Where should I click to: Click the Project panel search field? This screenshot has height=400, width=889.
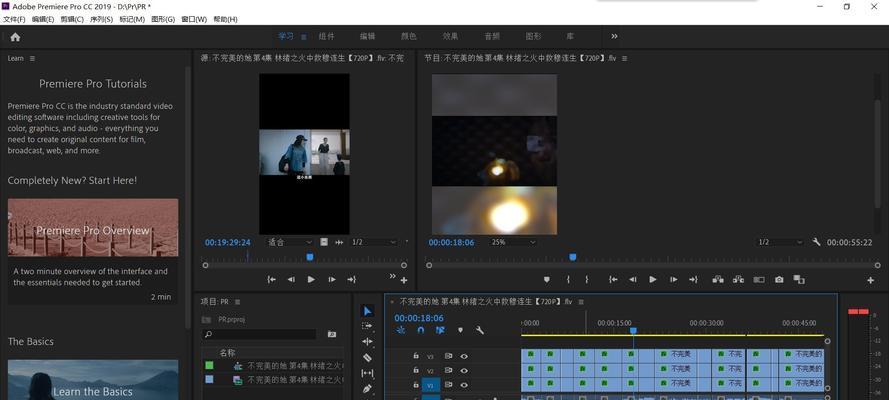pos(259,334)
